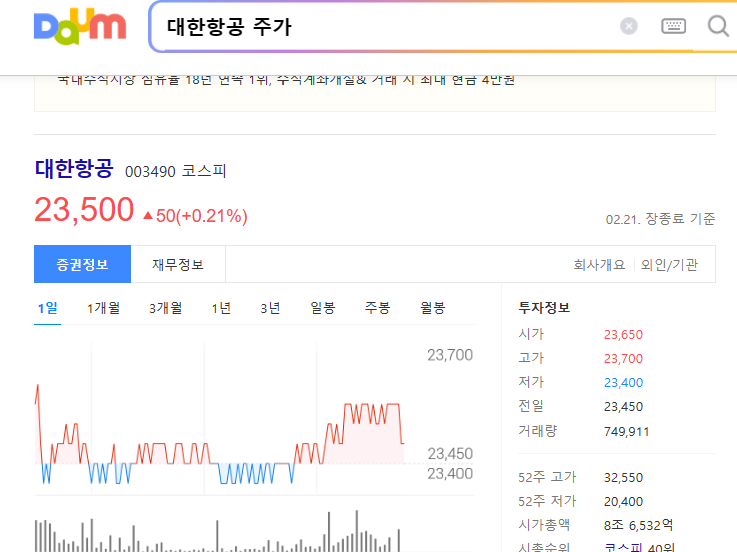737x552 pixels.
Task: Click the current price 23,500
Action: click(84, 210)
